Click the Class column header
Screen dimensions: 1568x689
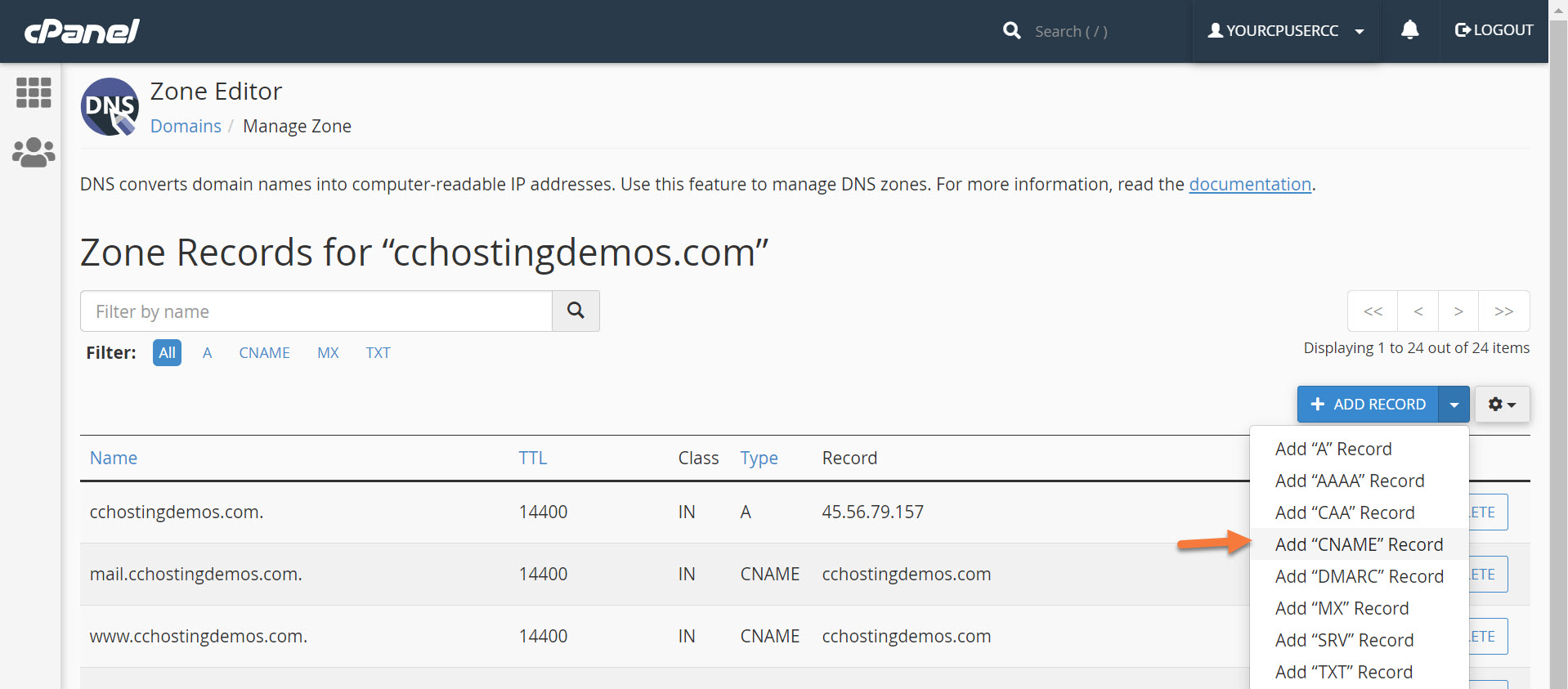click(x=698, y=458)
